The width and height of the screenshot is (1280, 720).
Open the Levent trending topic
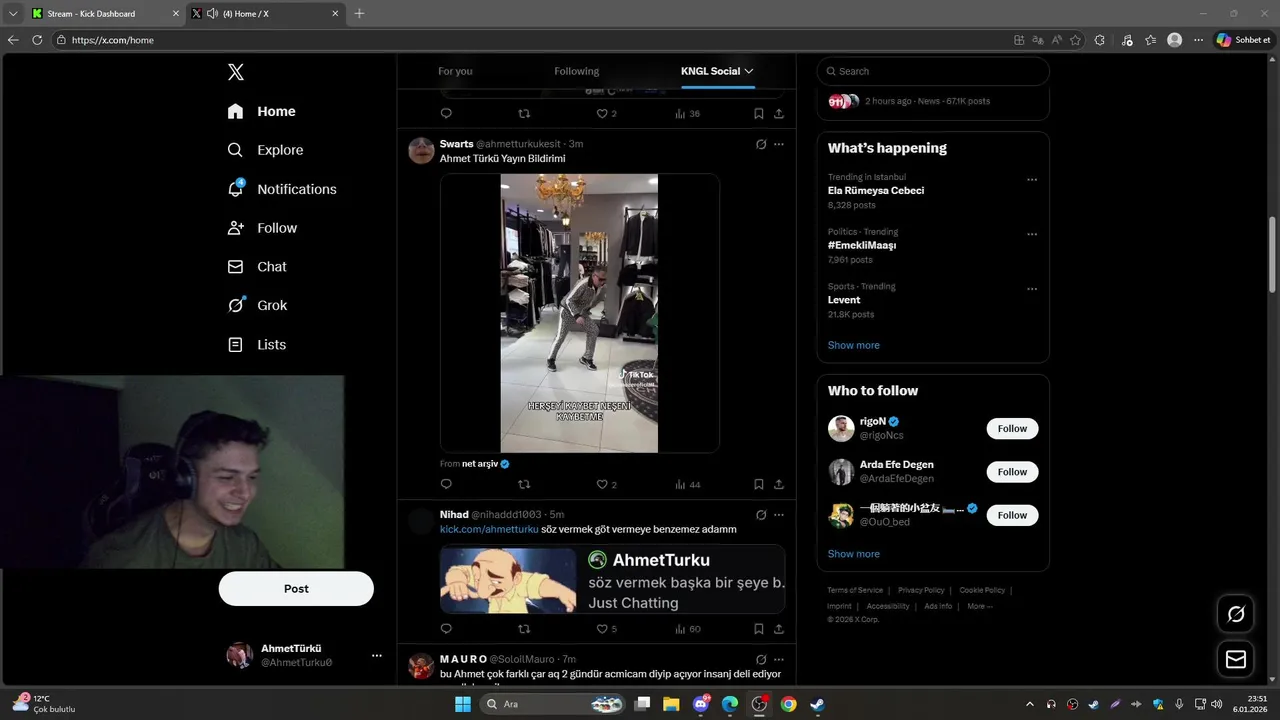coord(844,300)
